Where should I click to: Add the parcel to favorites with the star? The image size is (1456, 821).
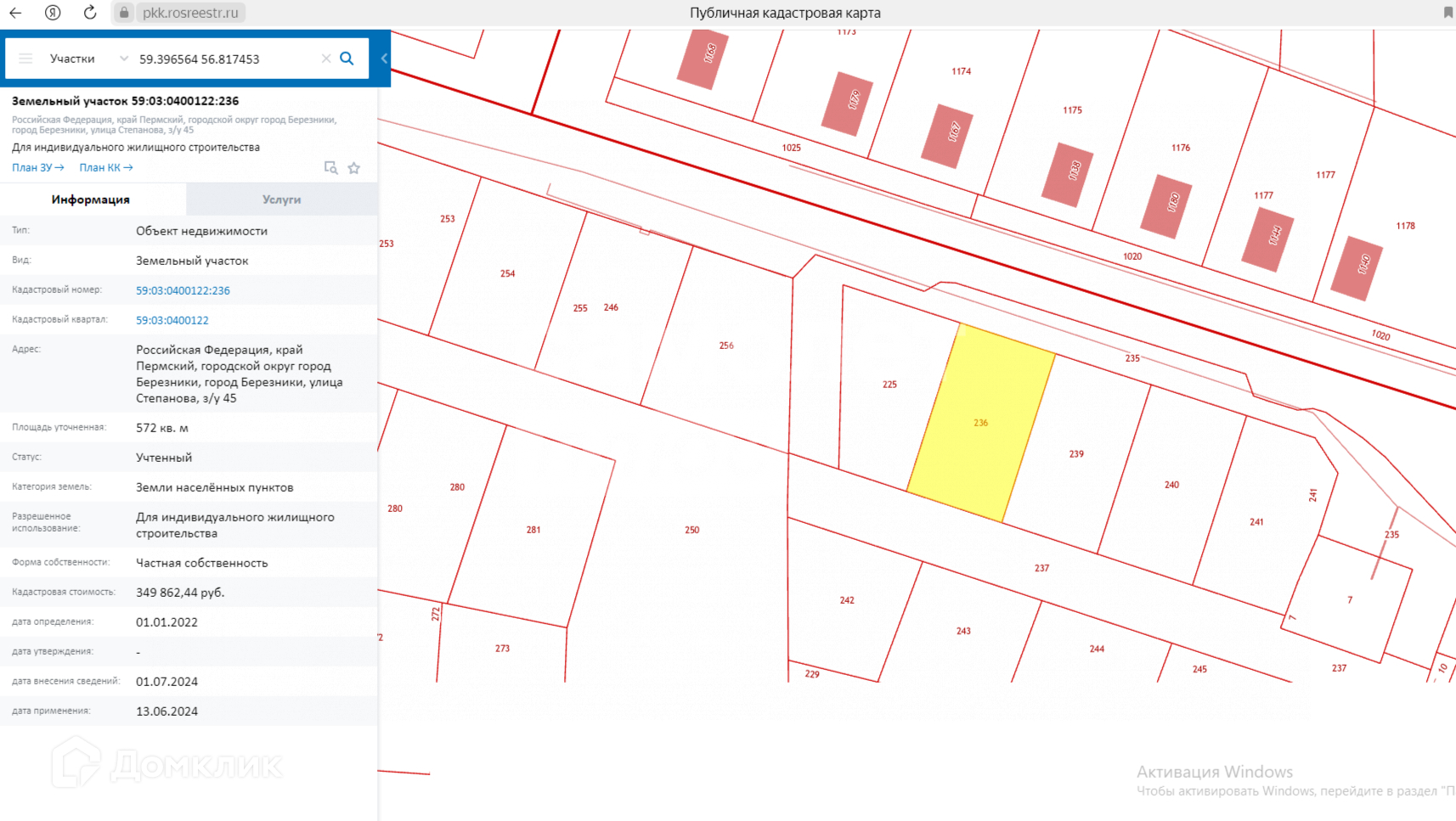click(x=354, y=168)
